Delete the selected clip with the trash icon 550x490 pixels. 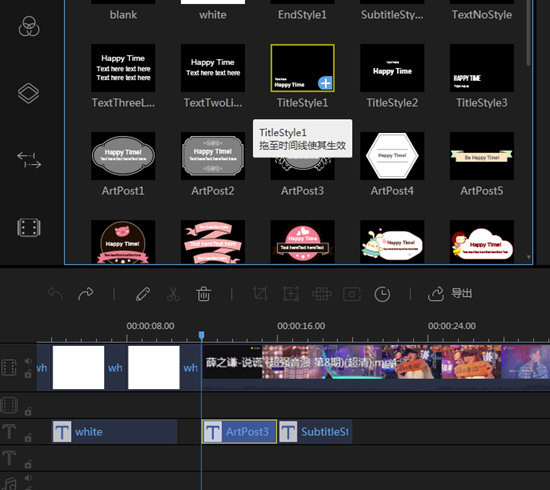coord(203,294)
